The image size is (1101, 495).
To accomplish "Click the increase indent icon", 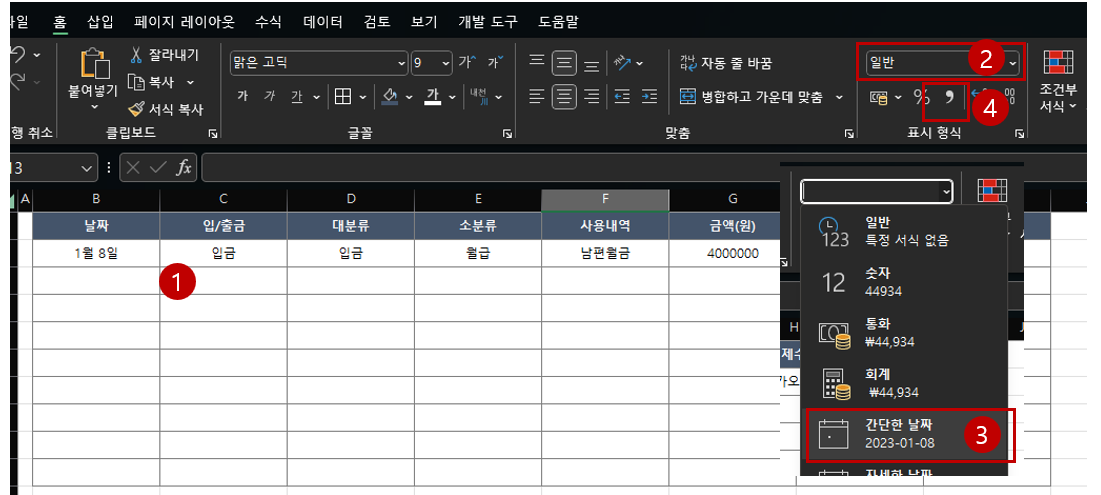I will coord(650,97).
